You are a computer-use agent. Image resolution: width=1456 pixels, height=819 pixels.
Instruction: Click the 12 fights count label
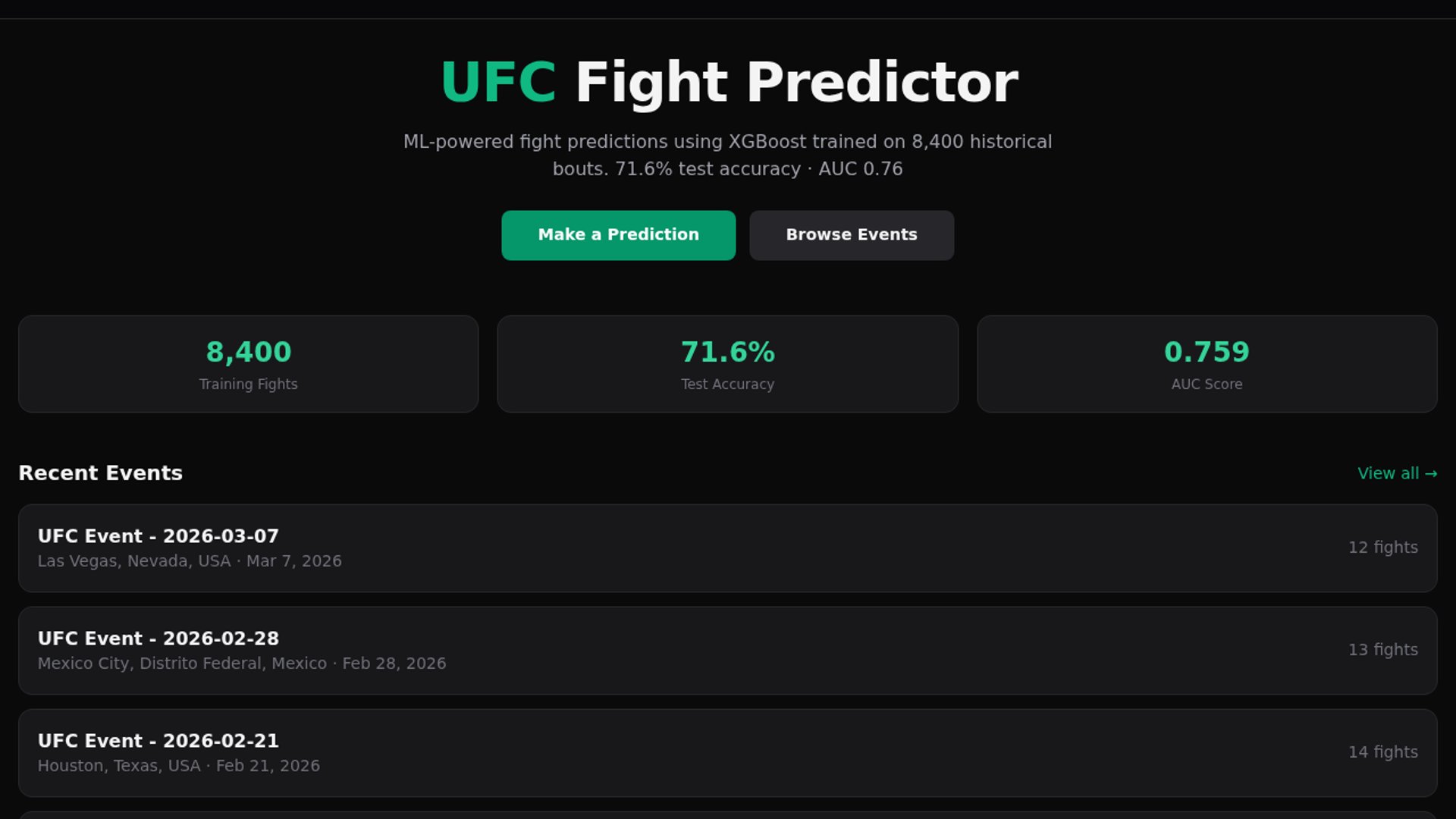point(1382,548)
